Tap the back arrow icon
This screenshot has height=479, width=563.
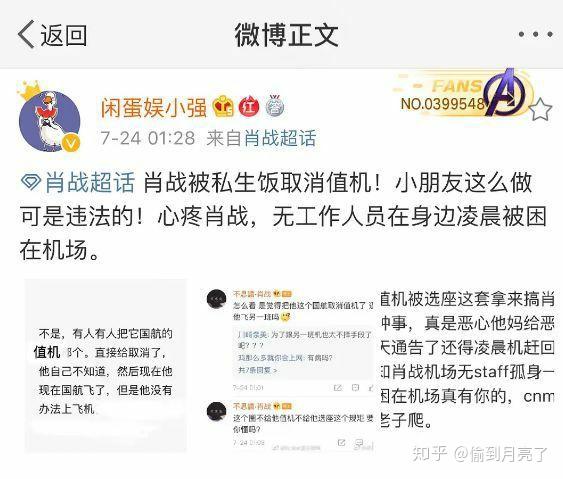pyautogui.click(x=26, y=34)
